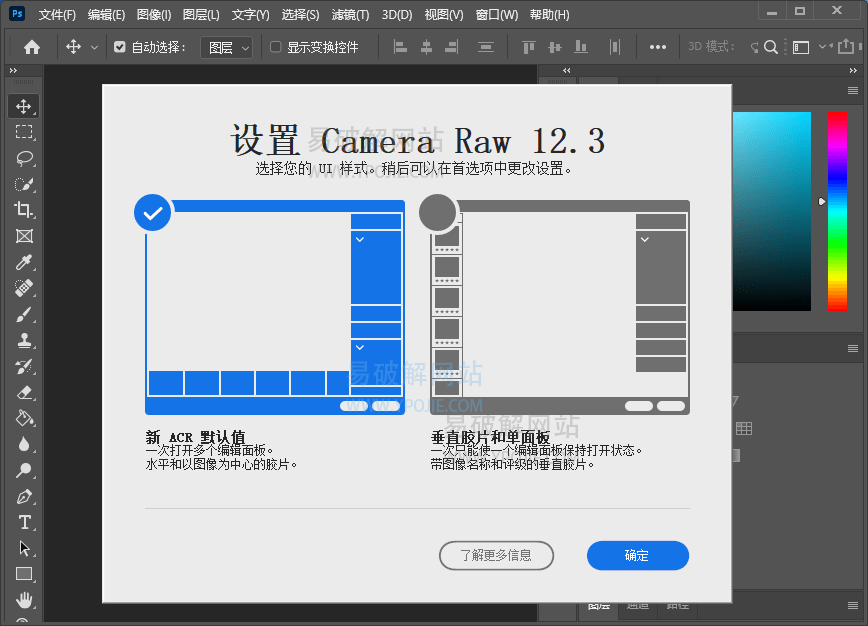Select the Move tool

[23, 105]
